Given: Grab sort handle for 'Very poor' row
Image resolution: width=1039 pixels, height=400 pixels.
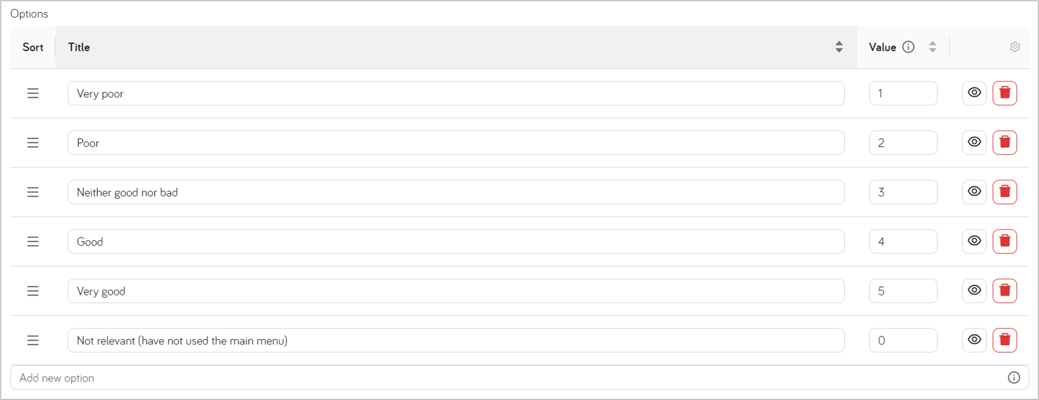Looking at the screenshot, I should (x=32, y=93).
